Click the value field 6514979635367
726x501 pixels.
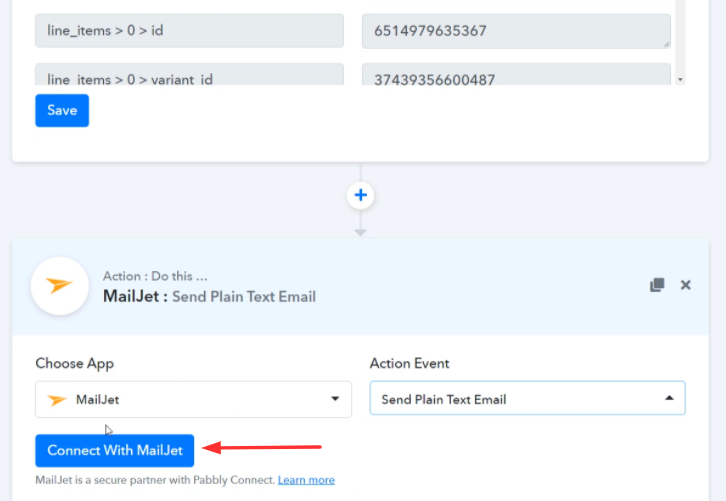coord(516,31)
